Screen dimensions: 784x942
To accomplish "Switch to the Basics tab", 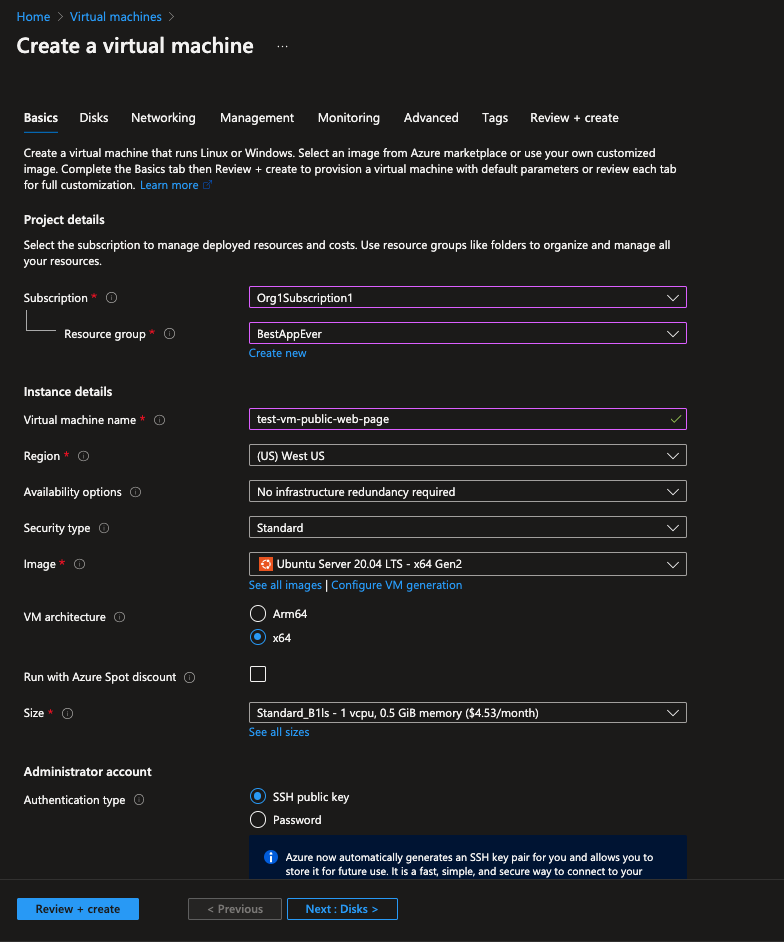I will (x=41, y=118).
